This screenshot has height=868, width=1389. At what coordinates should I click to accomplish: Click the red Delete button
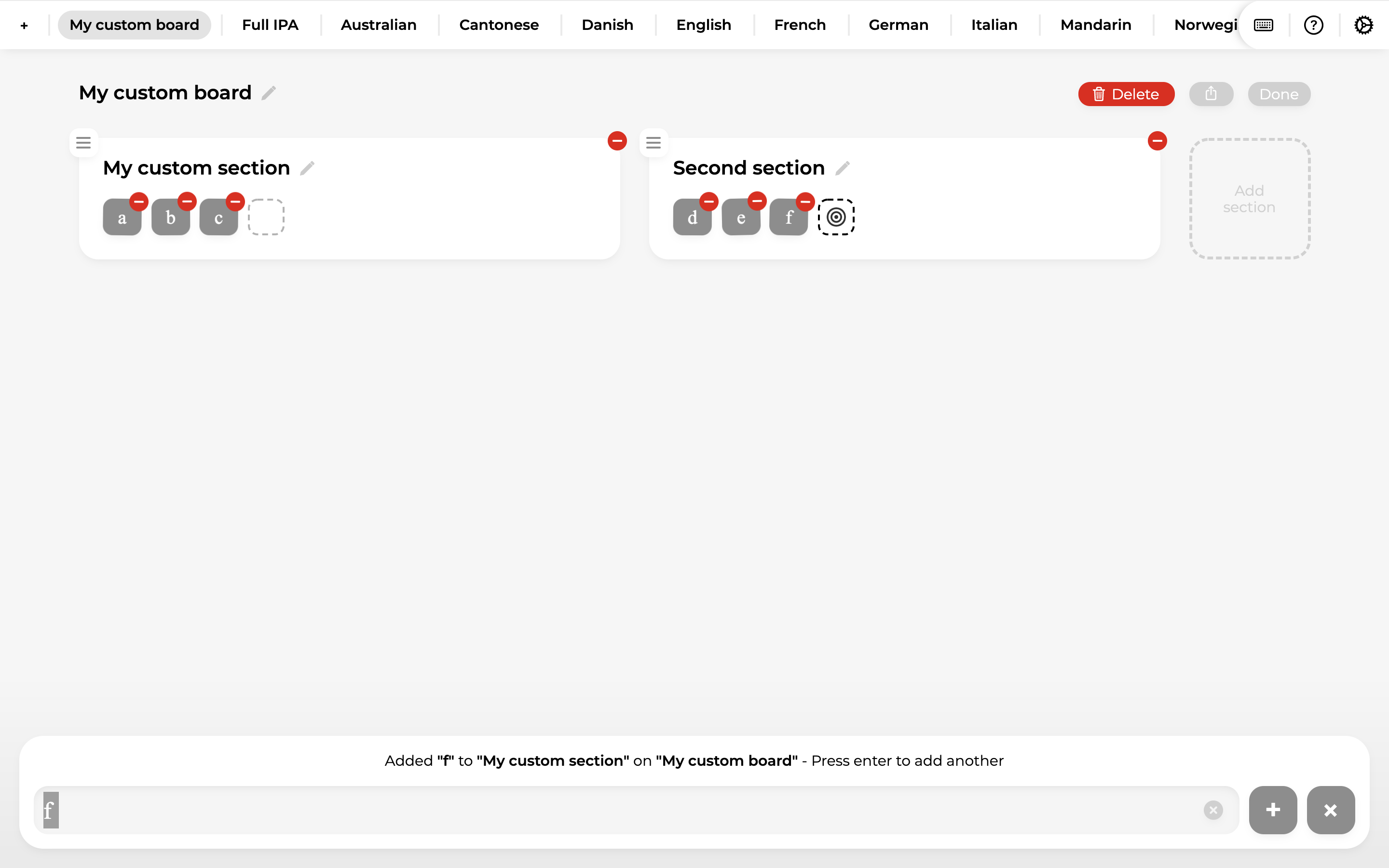point(1126,94)
